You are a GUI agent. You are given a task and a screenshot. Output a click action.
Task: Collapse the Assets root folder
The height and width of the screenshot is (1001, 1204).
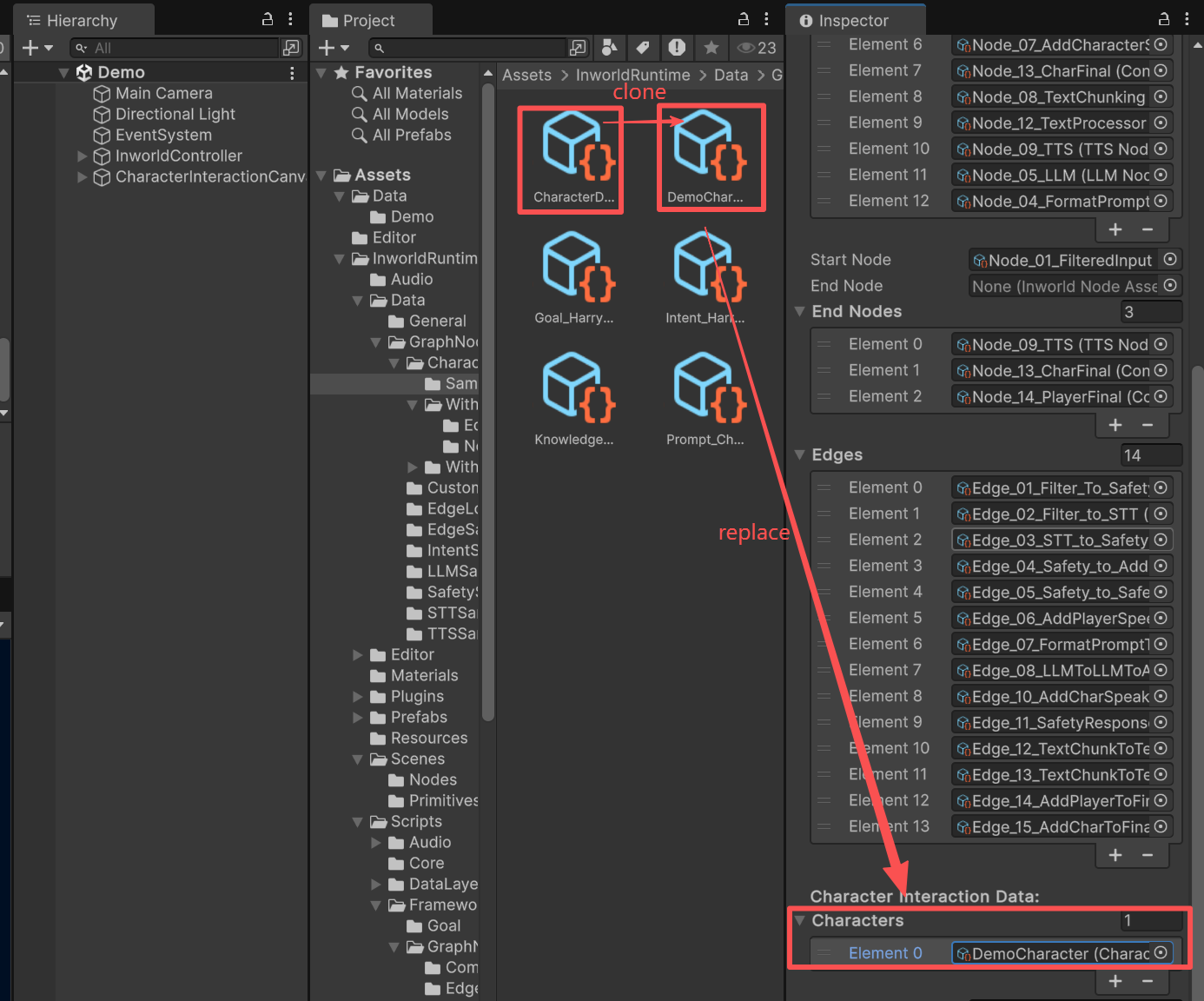(x=321, y=176)
